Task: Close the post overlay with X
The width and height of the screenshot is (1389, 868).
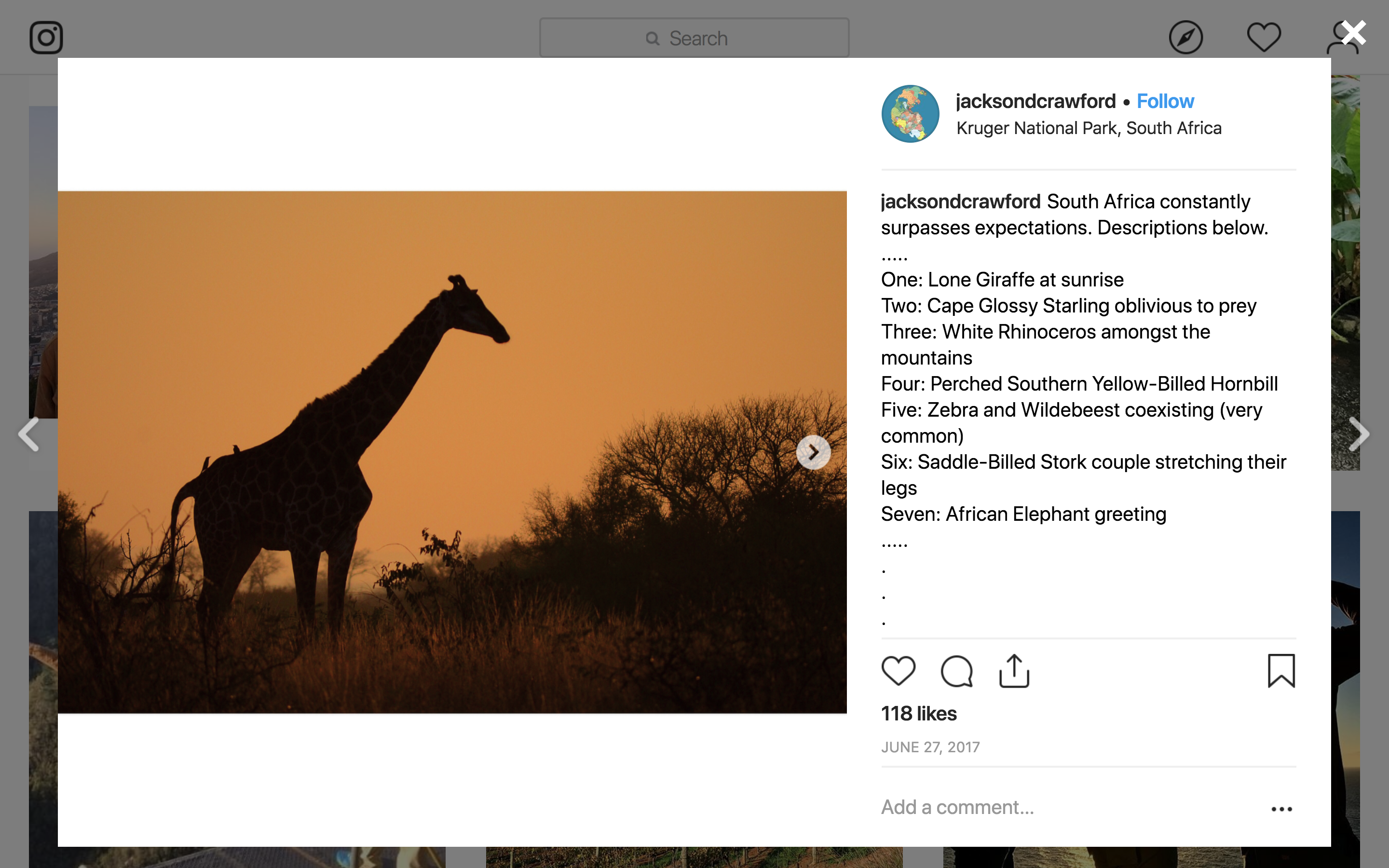Action: tap(1354, 33)
